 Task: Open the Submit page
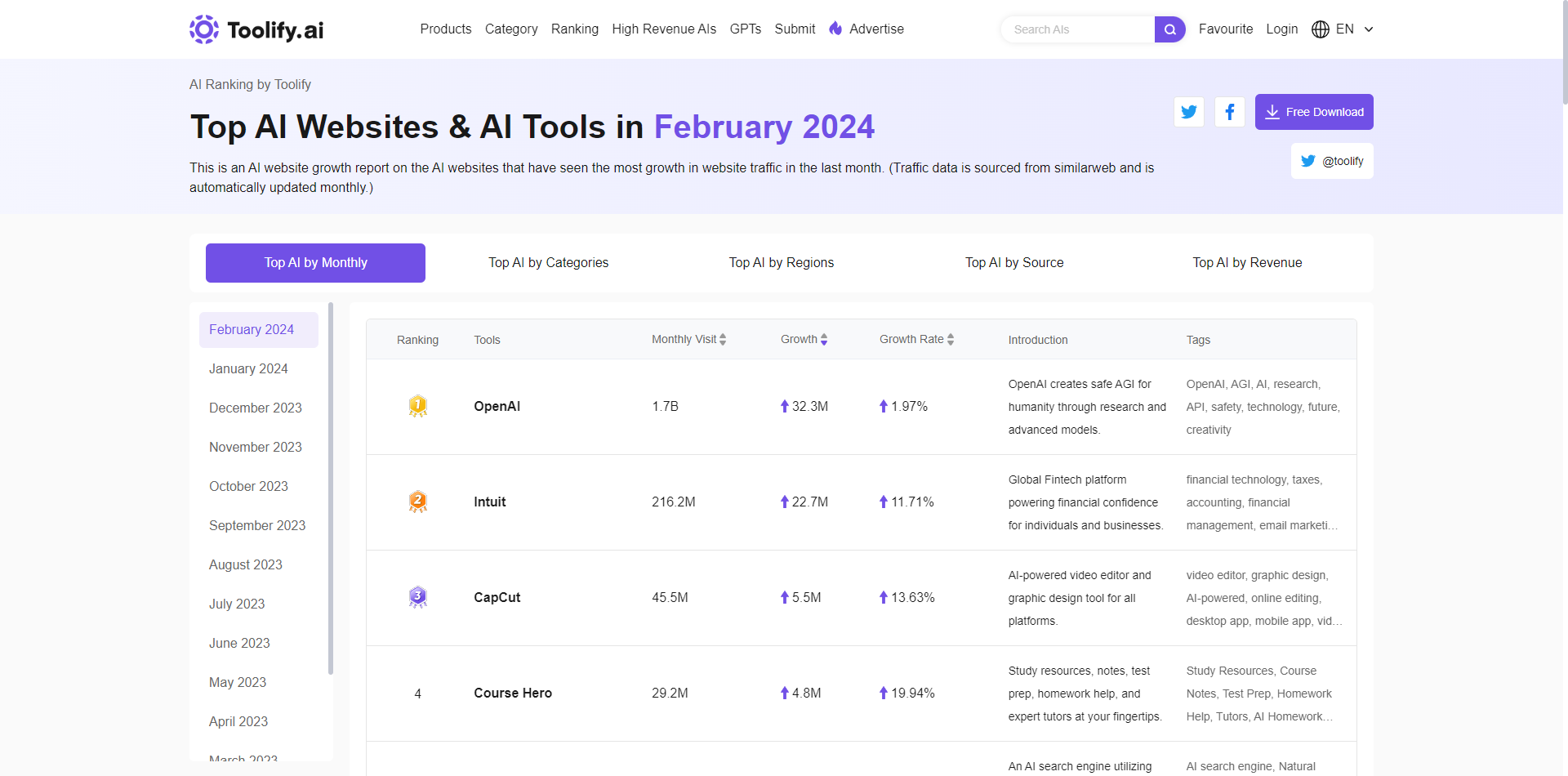pos(795,29)
